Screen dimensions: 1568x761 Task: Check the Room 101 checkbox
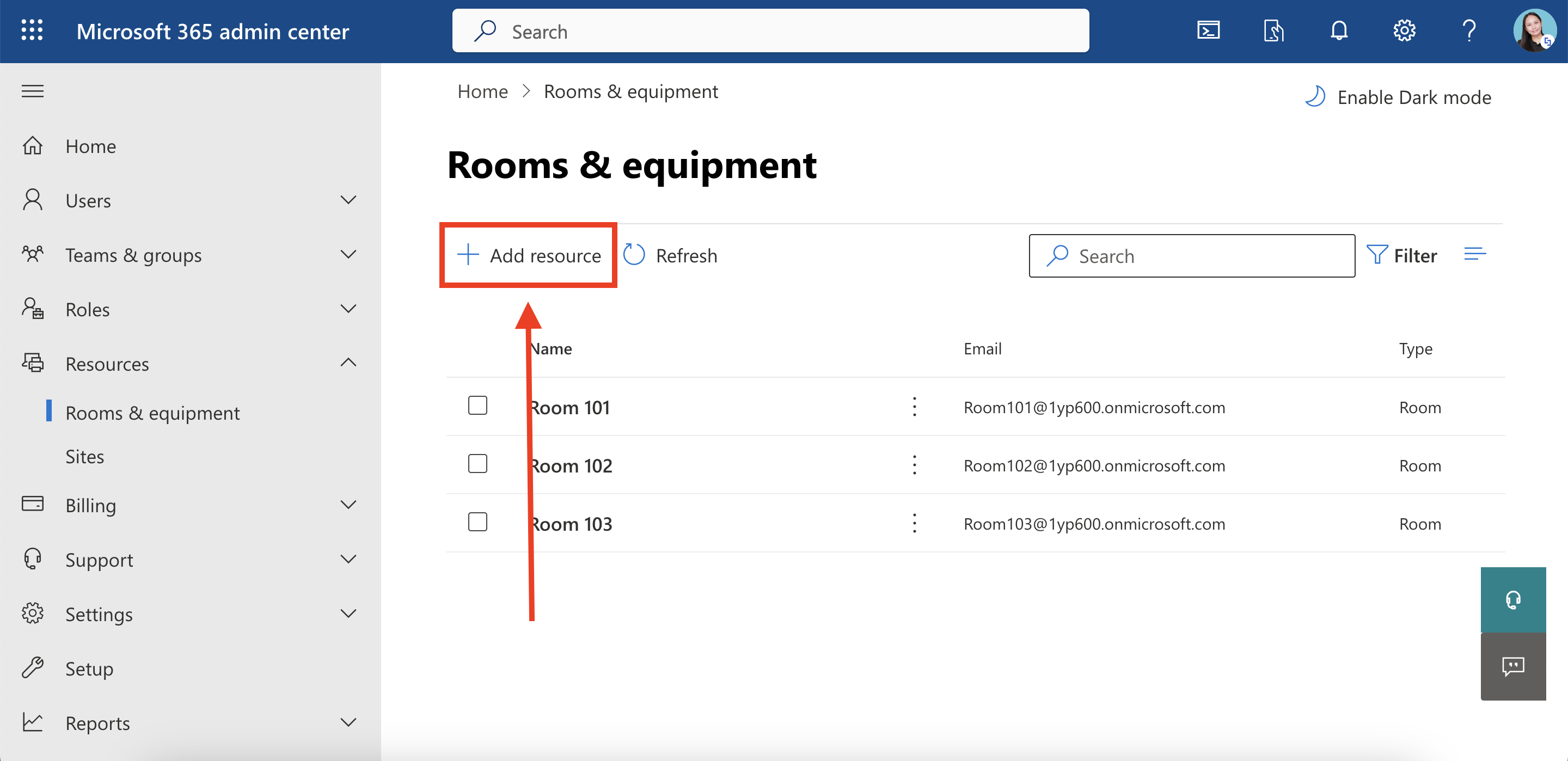477,406
